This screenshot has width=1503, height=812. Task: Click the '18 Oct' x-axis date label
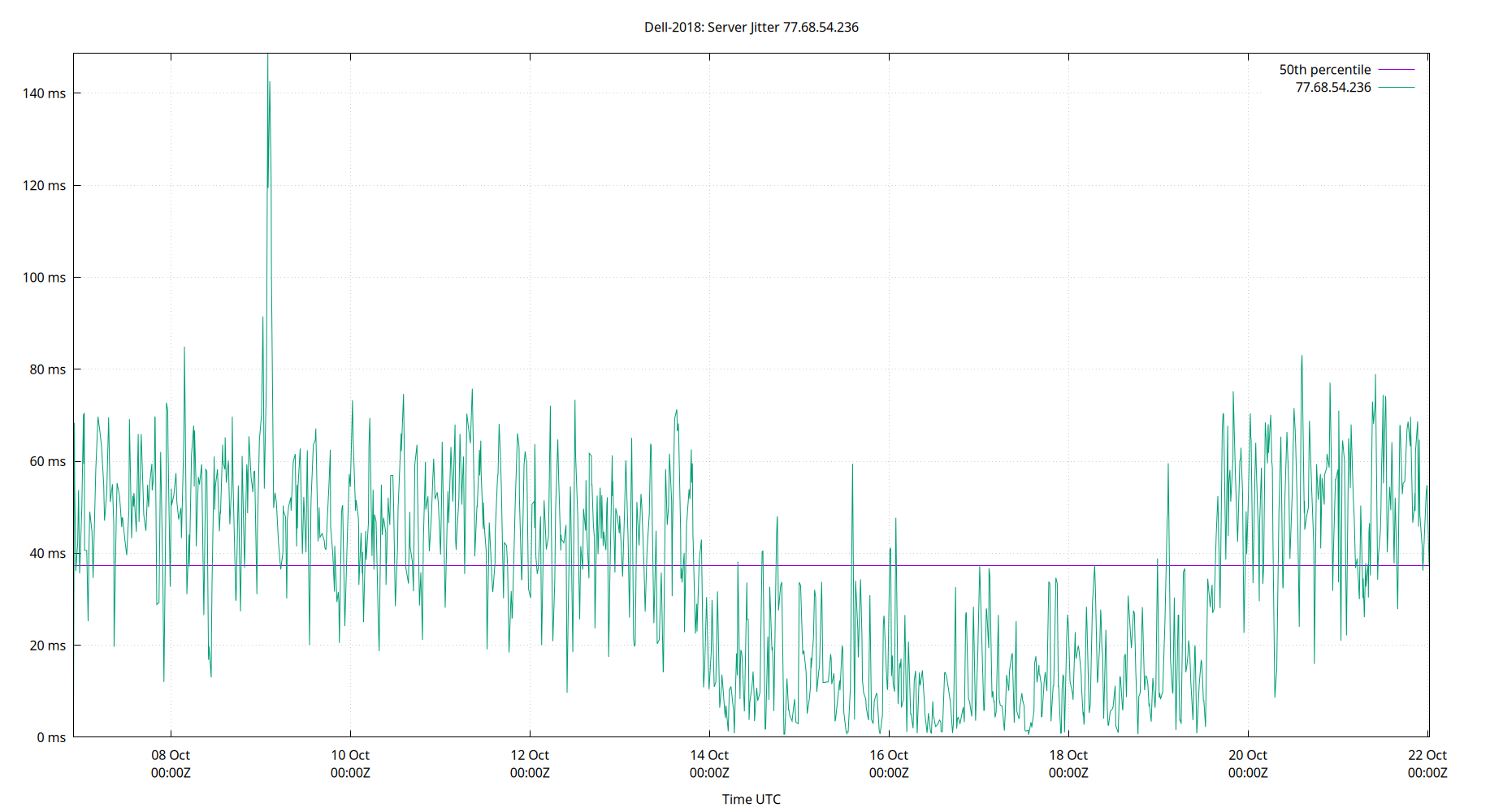point(1068,755)
